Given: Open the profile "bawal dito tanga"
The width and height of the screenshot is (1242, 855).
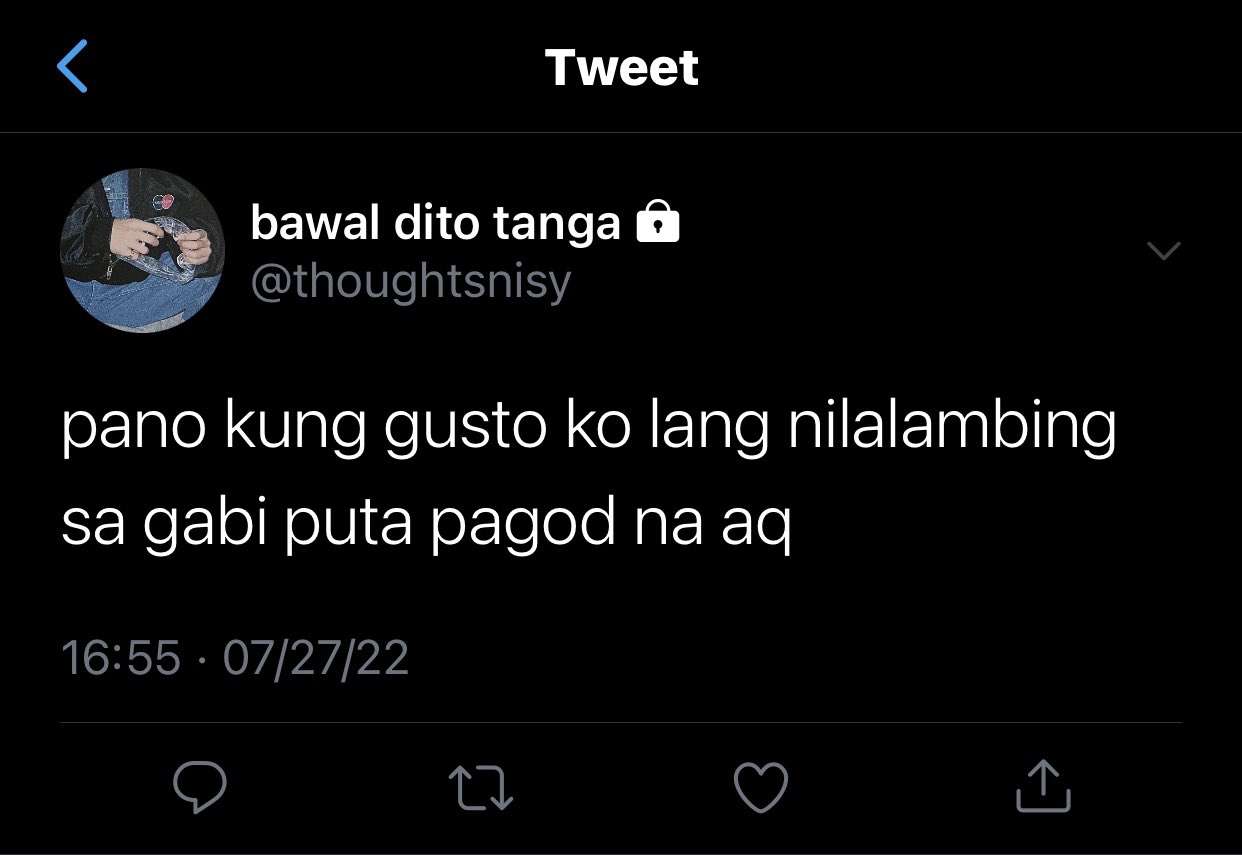Looking at the screenshot, I should [x=435, y=223].
